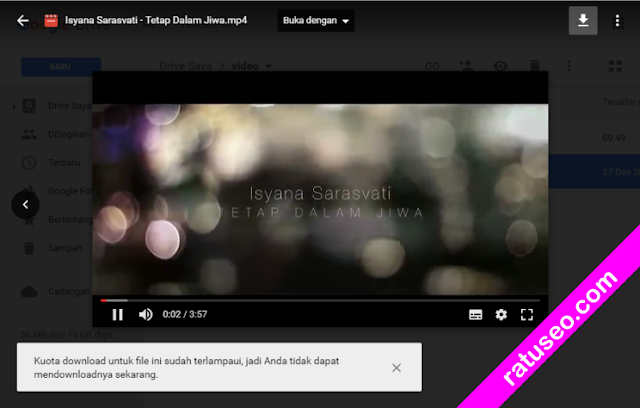Click the video frame showing Isyana Sarasvati title
The image size is (640, 408).
coord(320,200)
